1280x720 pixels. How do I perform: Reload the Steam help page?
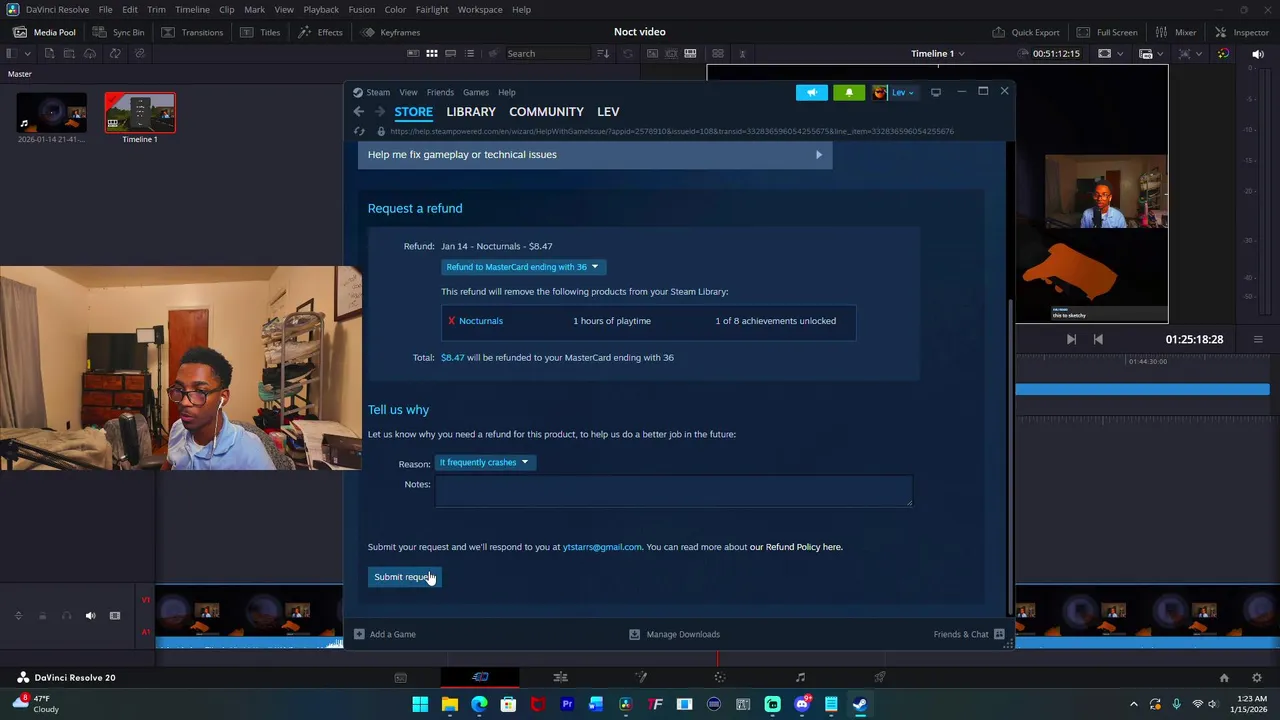tap(360, 131)
